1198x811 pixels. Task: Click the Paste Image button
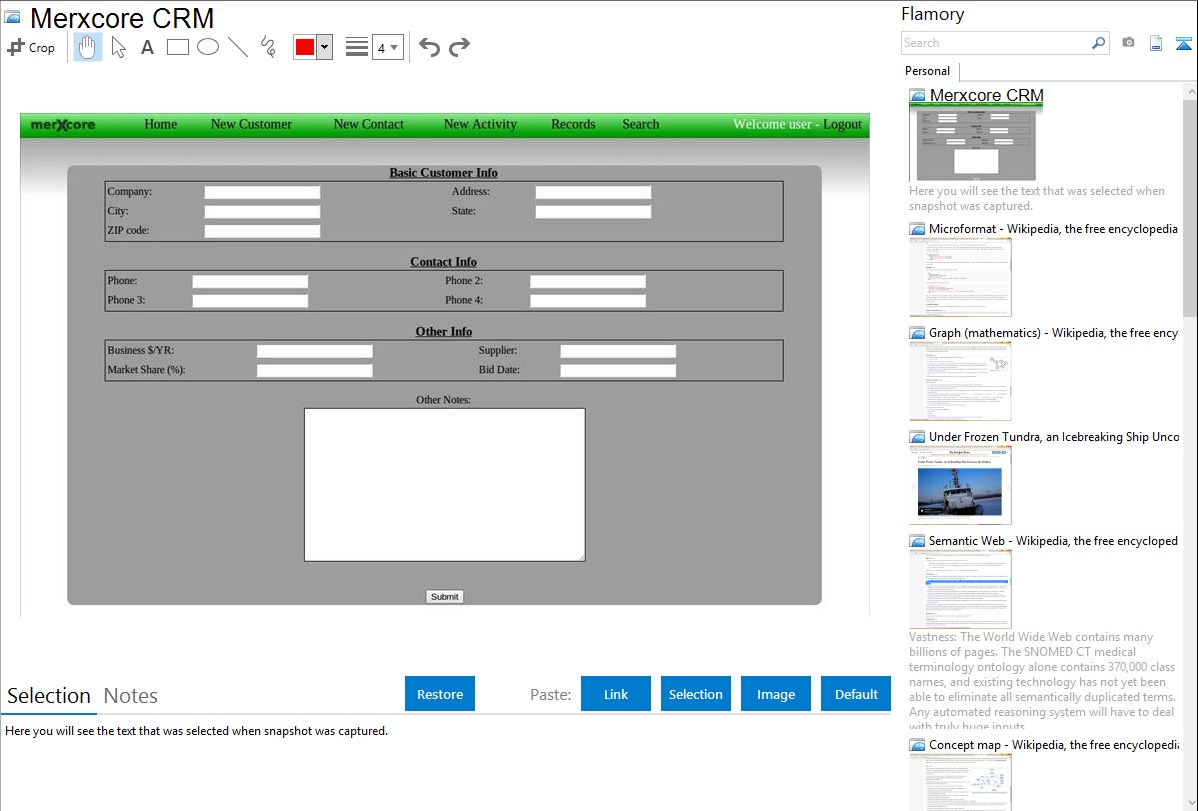click(x=775, y=694)
